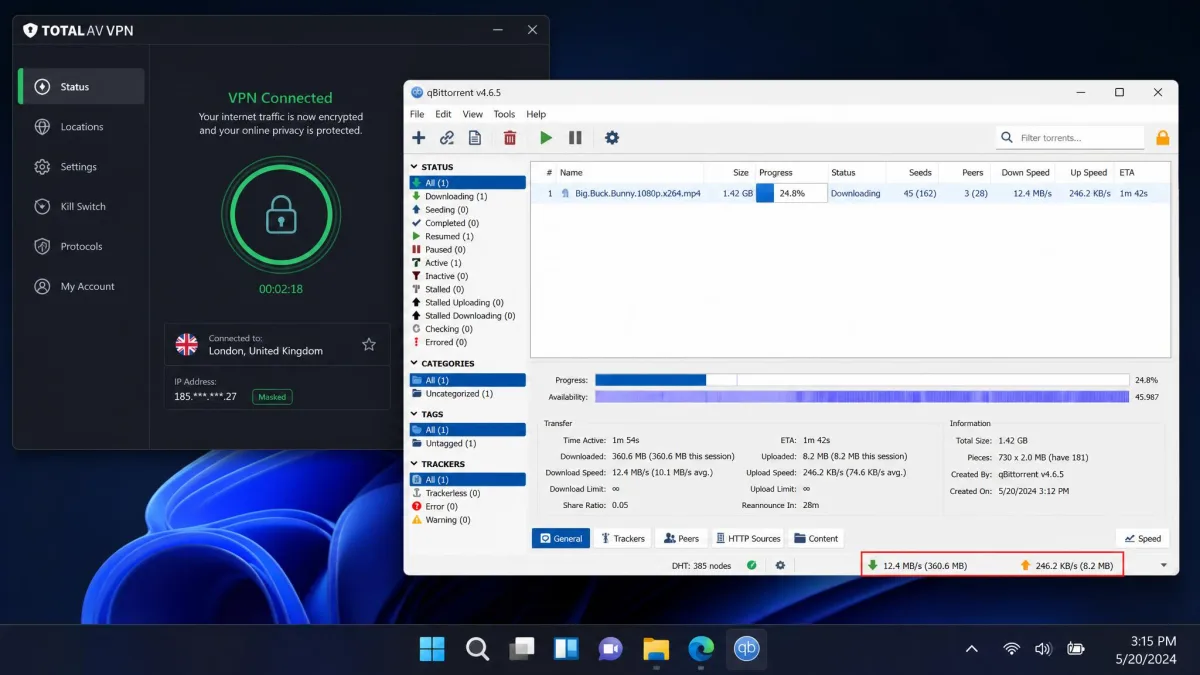The width and height of the screenshot is (1200, 675).
Task: Add a torrent file with plus icon
Action: 419,138
